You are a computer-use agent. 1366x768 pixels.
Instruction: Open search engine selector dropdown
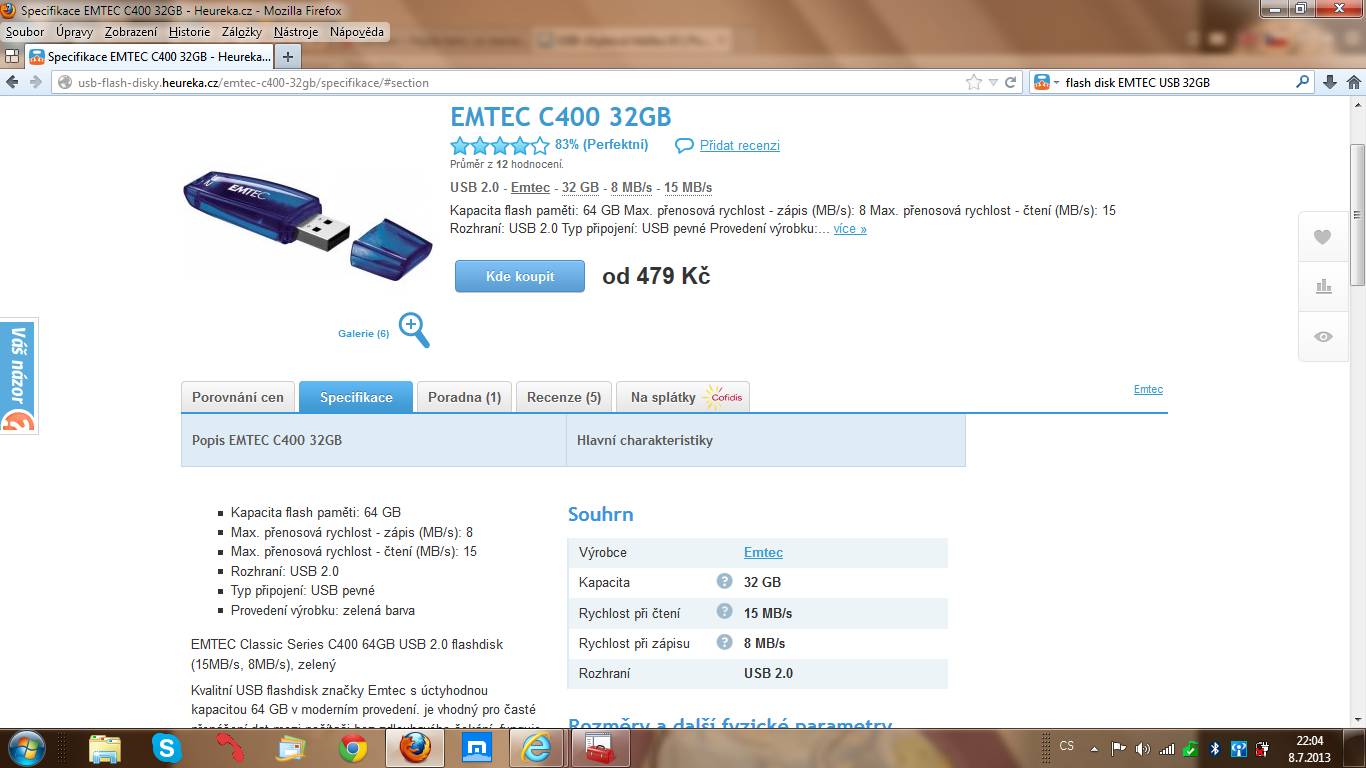[1056, 82]
